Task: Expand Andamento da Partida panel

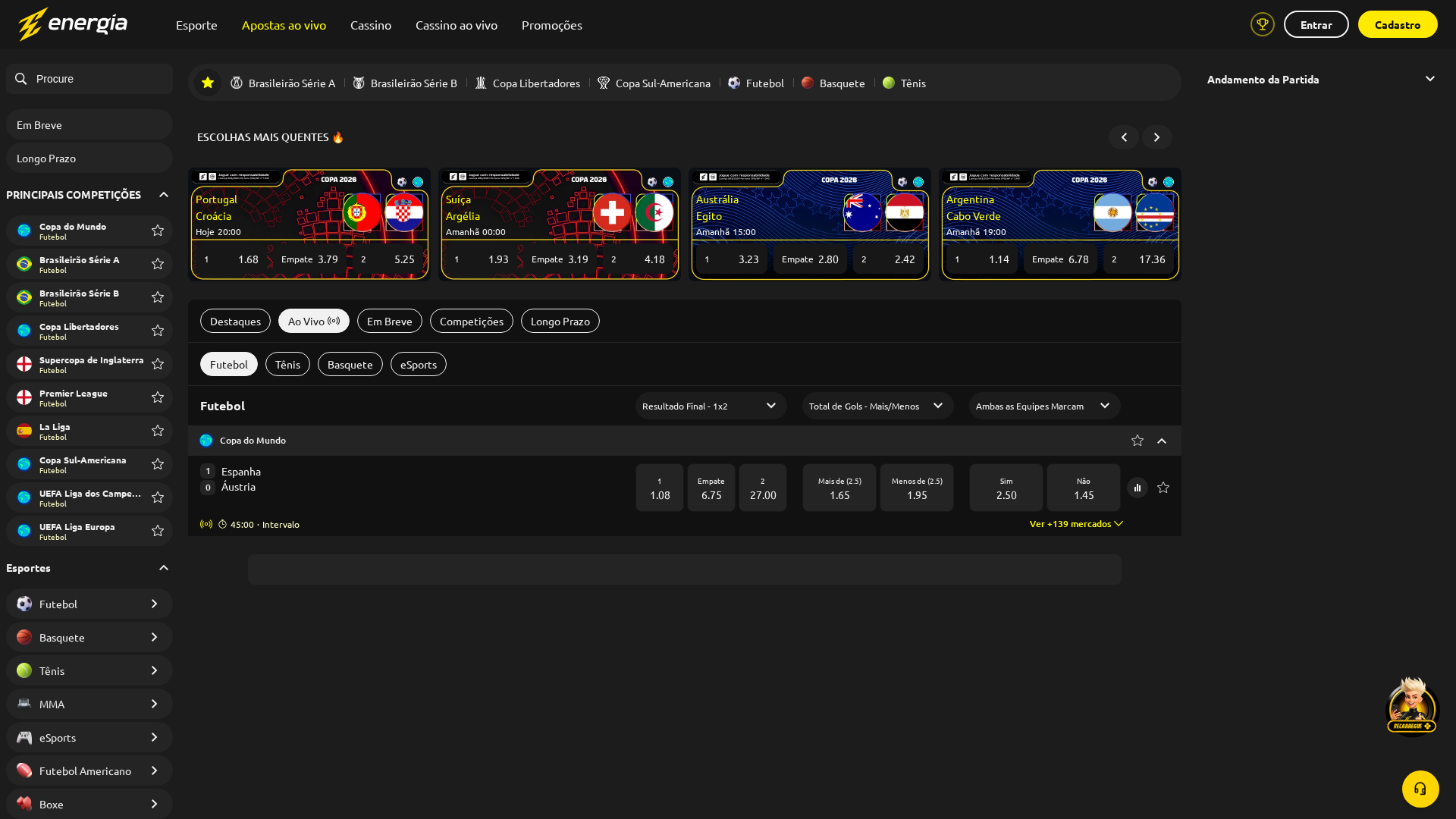Action: [x=1430, y=79]
